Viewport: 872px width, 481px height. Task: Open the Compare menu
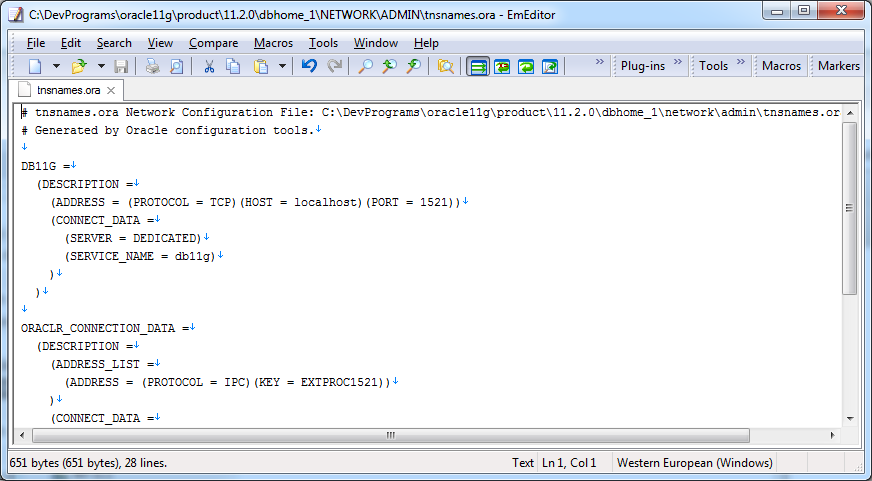tap(214, 43)
